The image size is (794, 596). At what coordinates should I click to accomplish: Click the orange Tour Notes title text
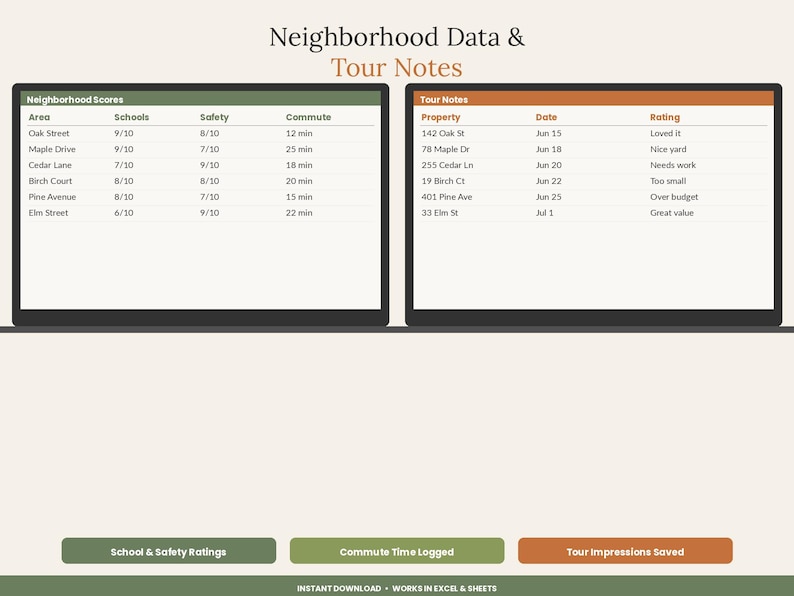(x=396, y=67)
